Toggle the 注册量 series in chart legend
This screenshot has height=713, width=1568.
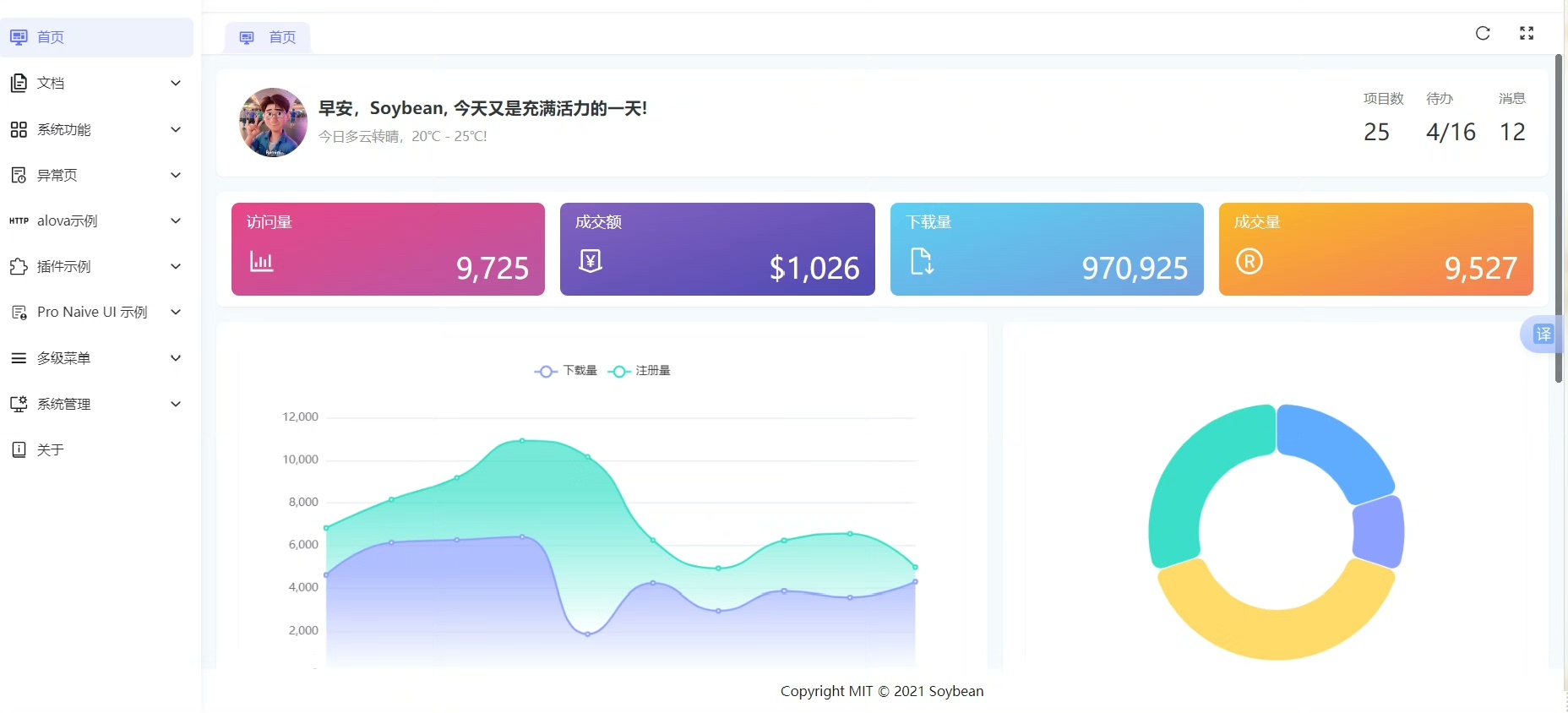click(640, 371)
